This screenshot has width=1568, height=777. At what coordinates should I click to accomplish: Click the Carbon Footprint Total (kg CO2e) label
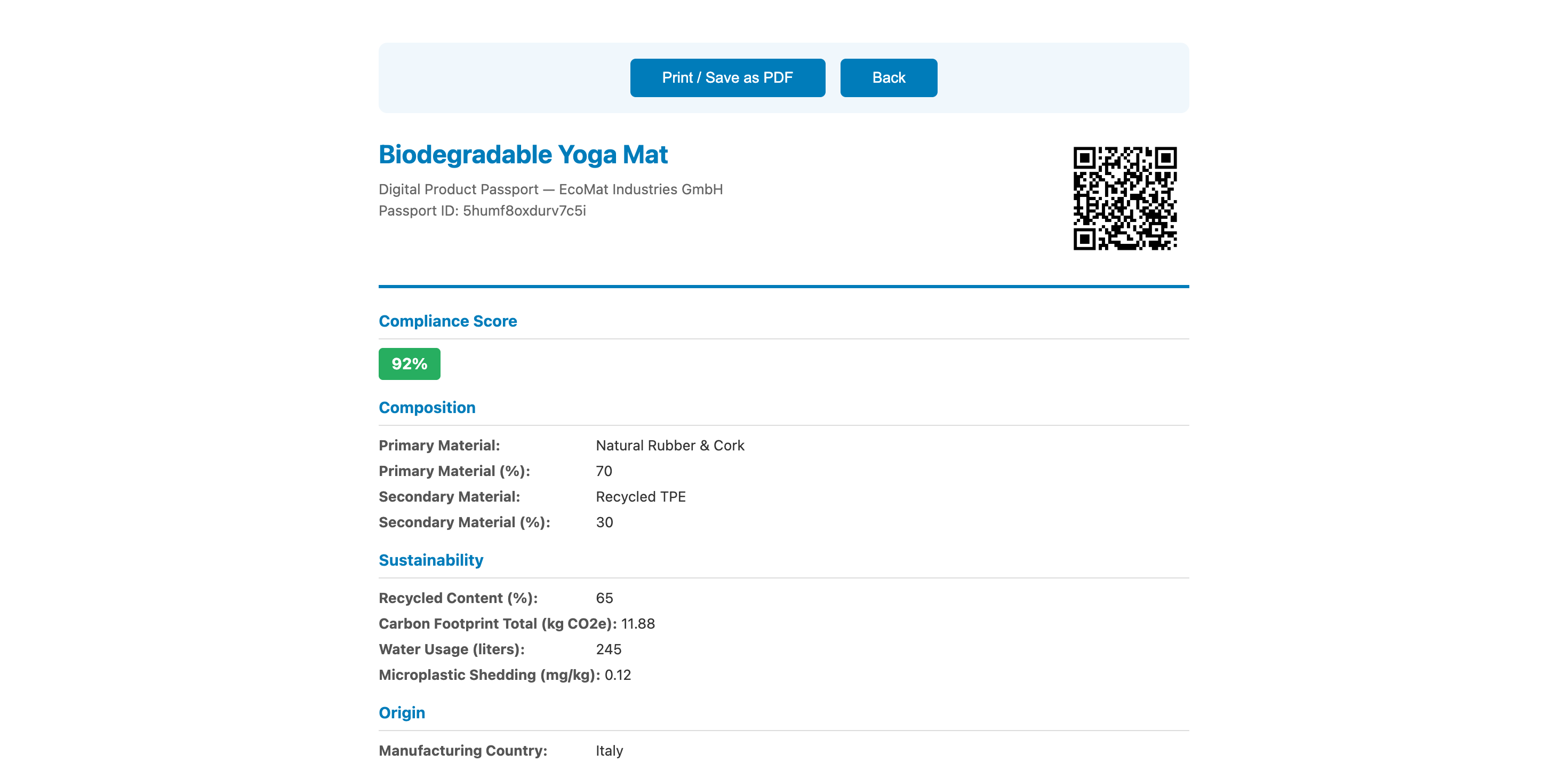point(497,623)
